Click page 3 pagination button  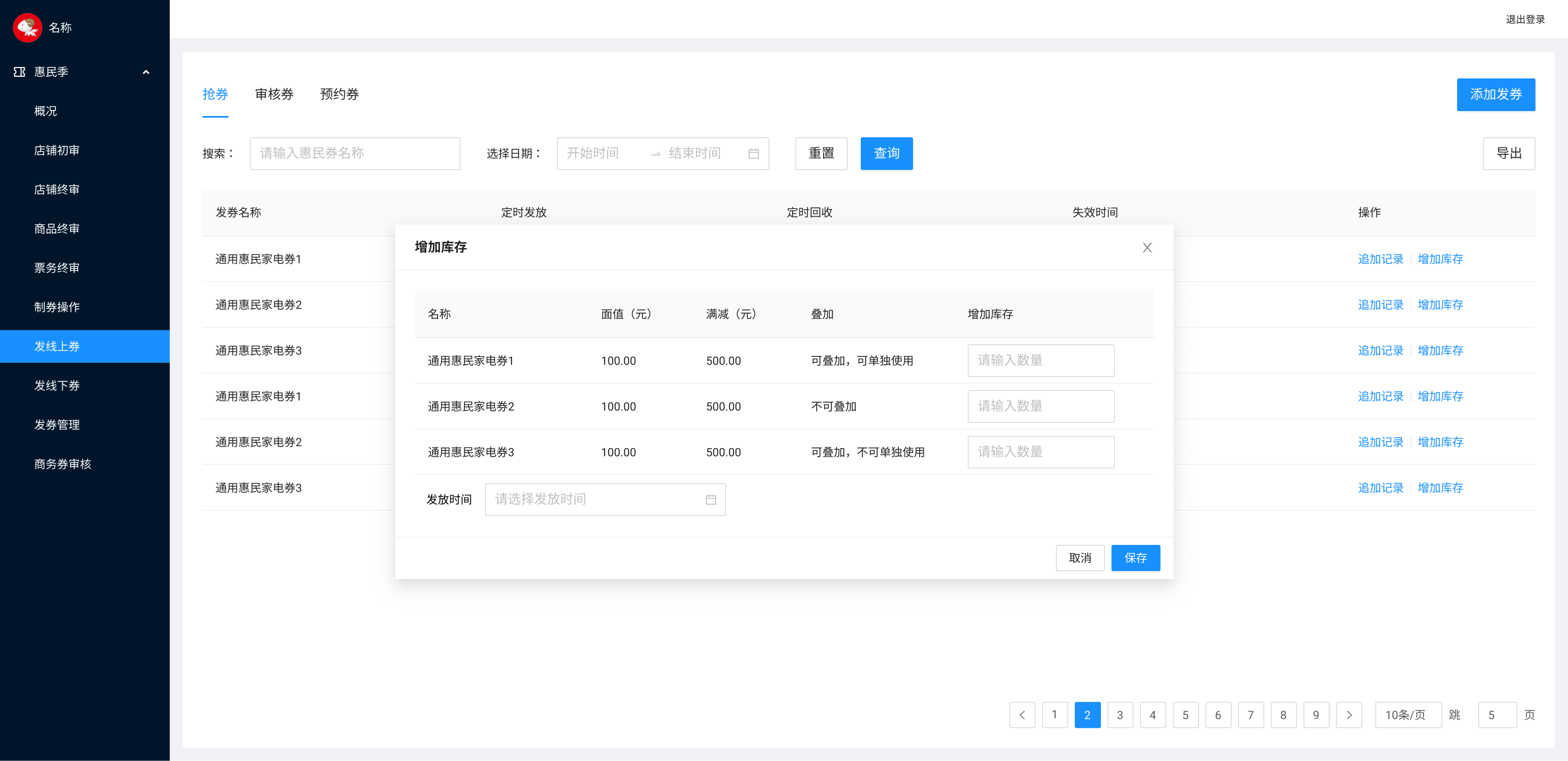(x=1119, y=714)
